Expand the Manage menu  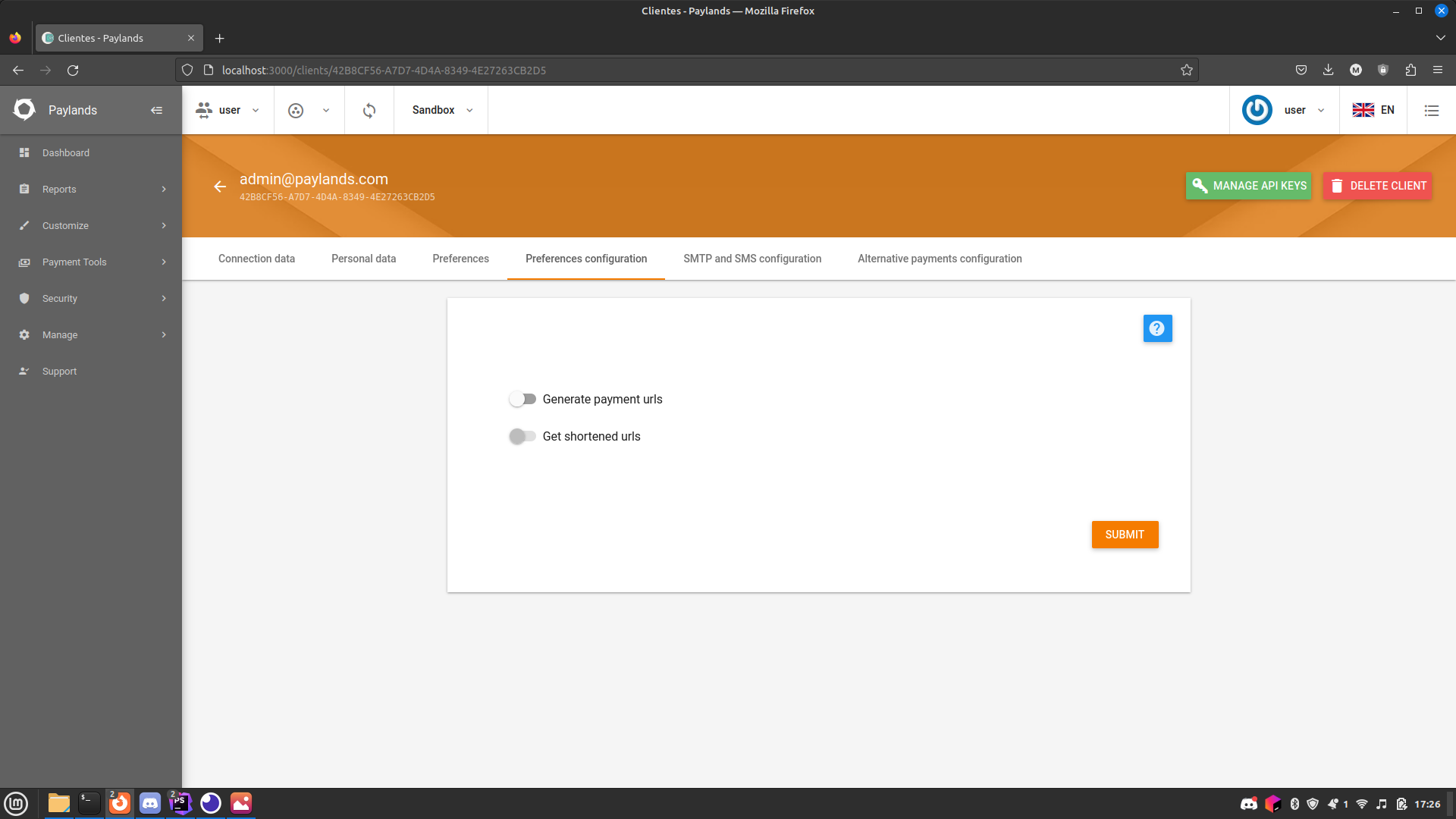tap(91, 334)
